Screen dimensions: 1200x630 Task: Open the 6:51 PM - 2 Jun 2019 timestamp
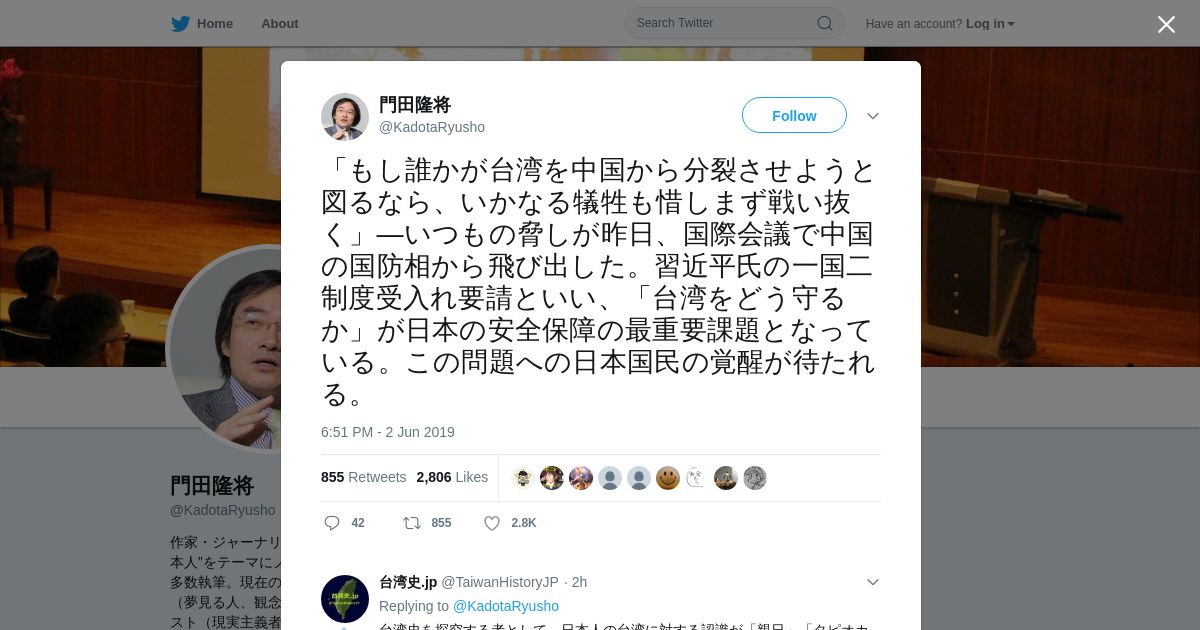coord(388,432)
